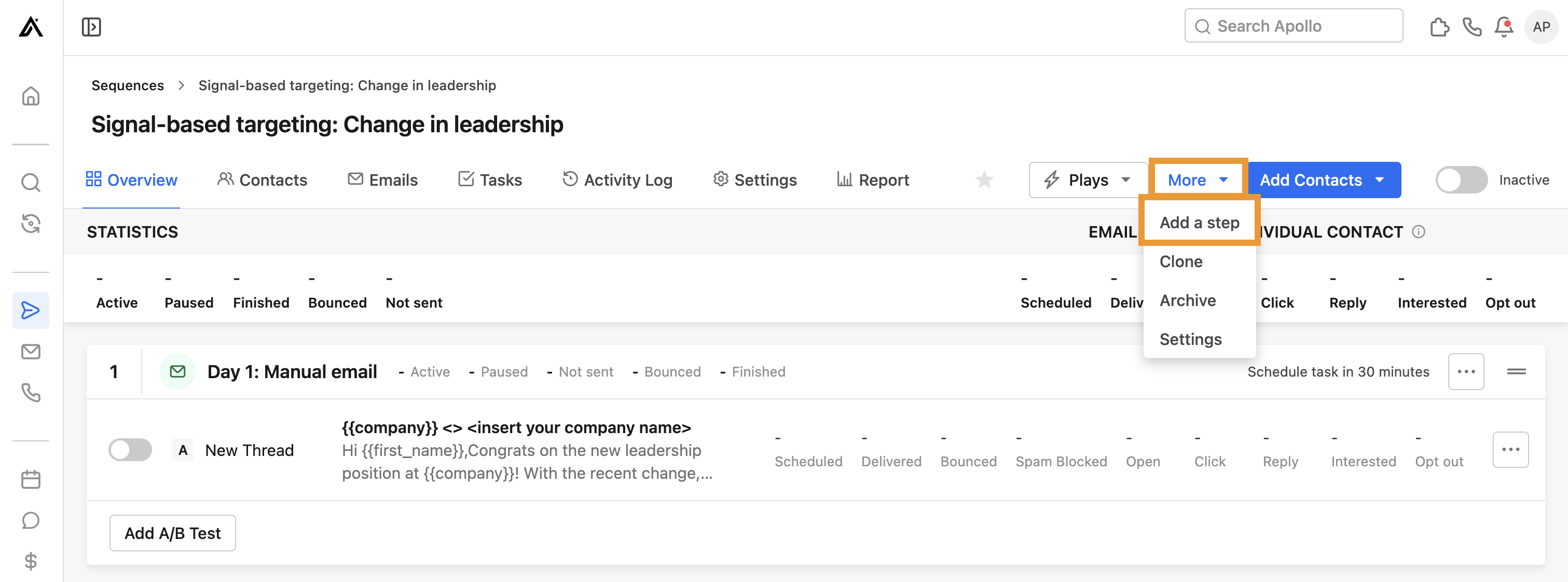
Task: Open the conversations chat bubble sidebar icon
Action: [x=31, y=520]
